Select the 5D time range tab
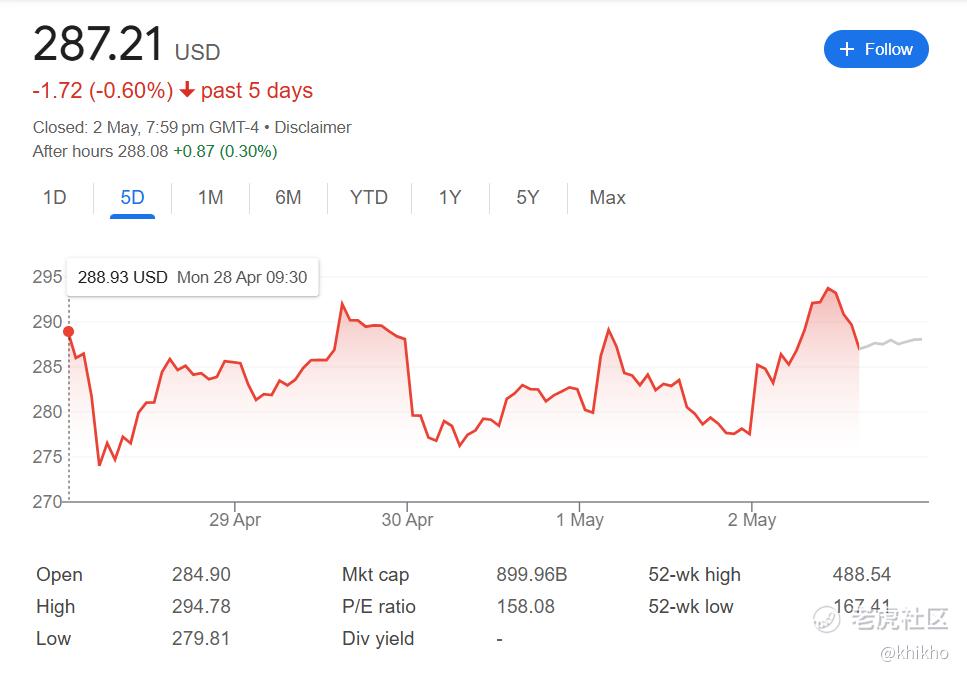The image size is (967, 675). [132, 197]
